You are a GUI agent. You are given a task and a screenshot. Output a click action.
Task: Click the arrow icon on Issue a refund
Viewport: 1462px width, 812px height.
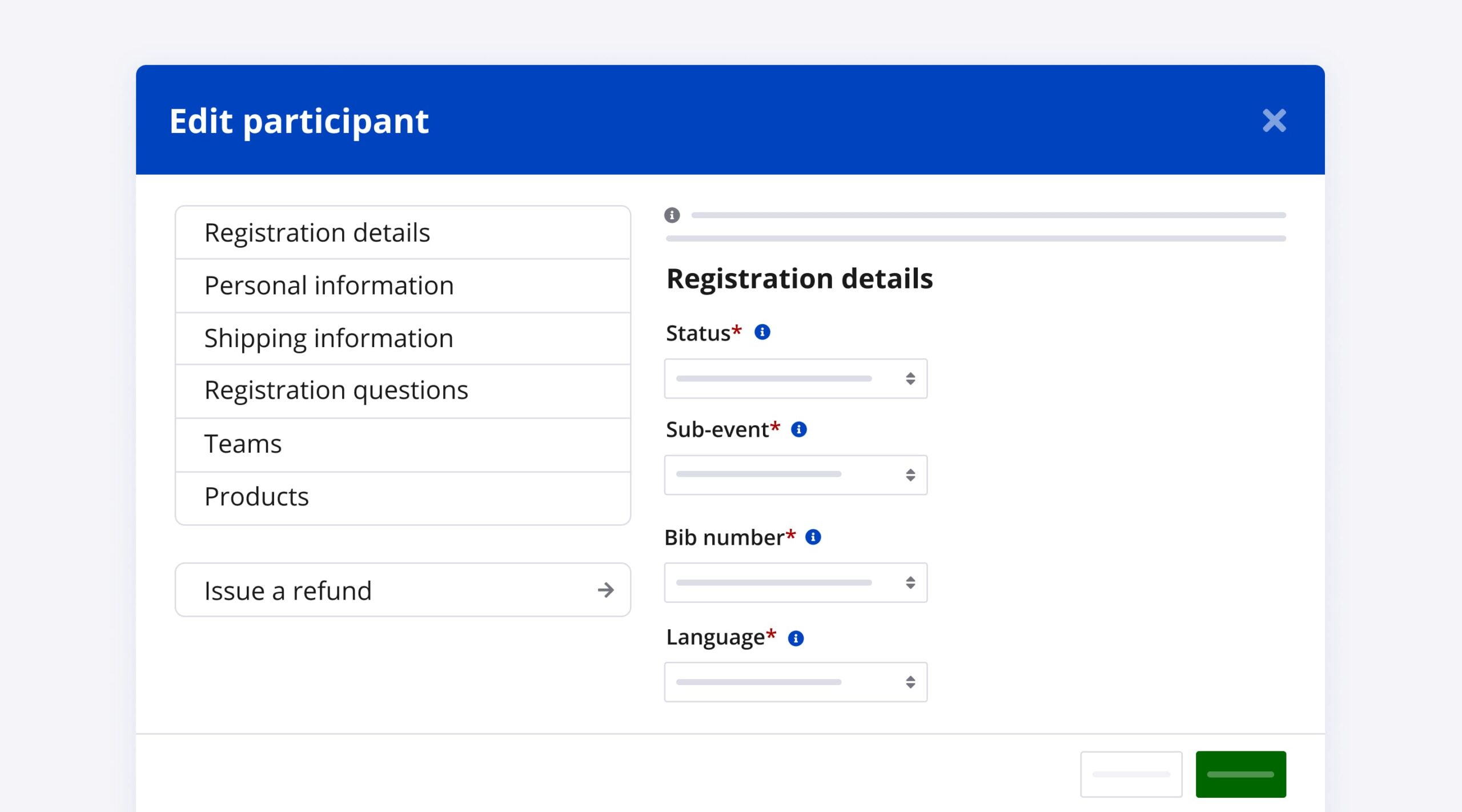click(x=605, y=590)
